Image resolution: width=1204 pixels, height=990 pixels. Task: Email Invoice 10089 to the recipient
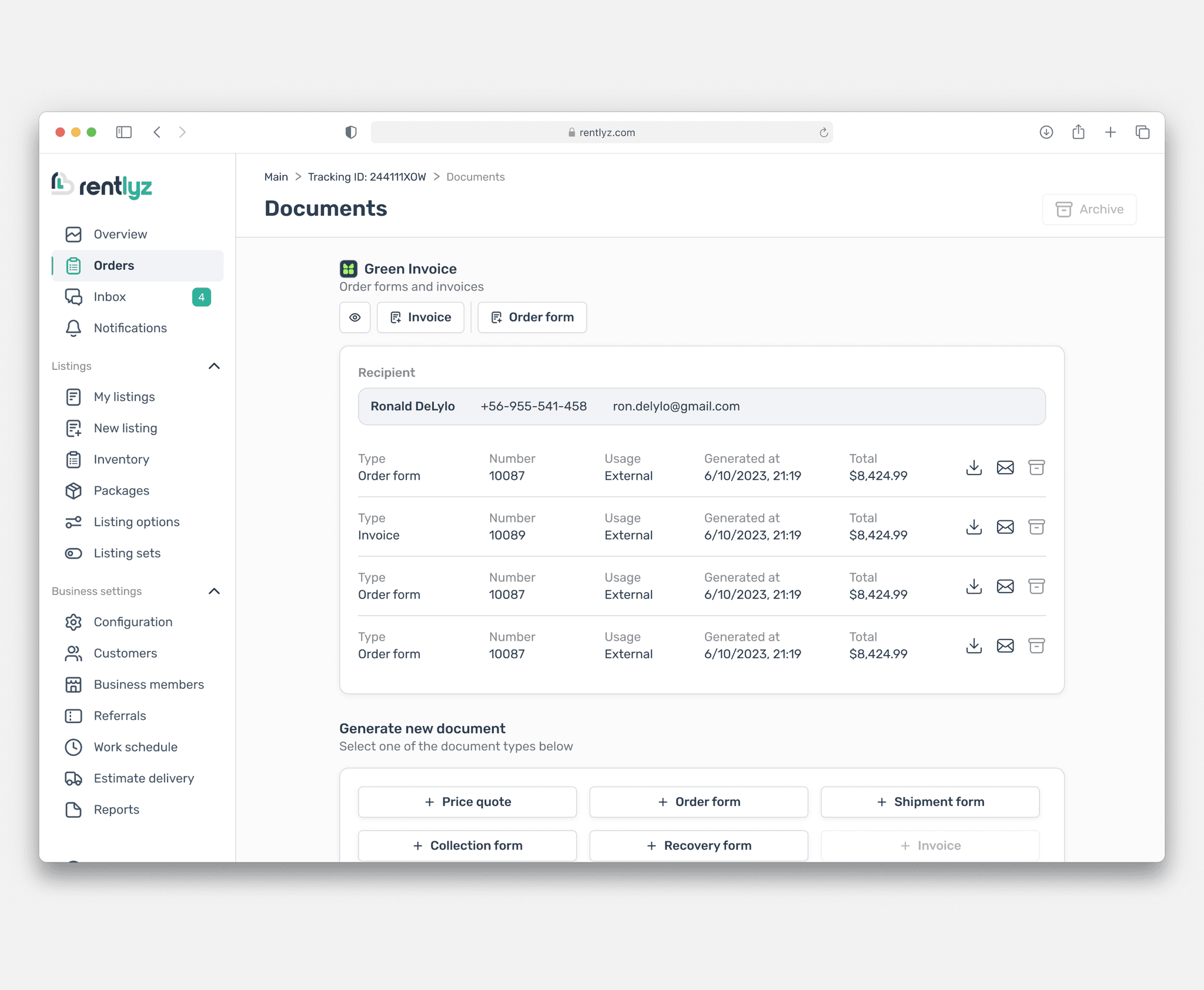pyautogui.click(x=1005, y=527)
